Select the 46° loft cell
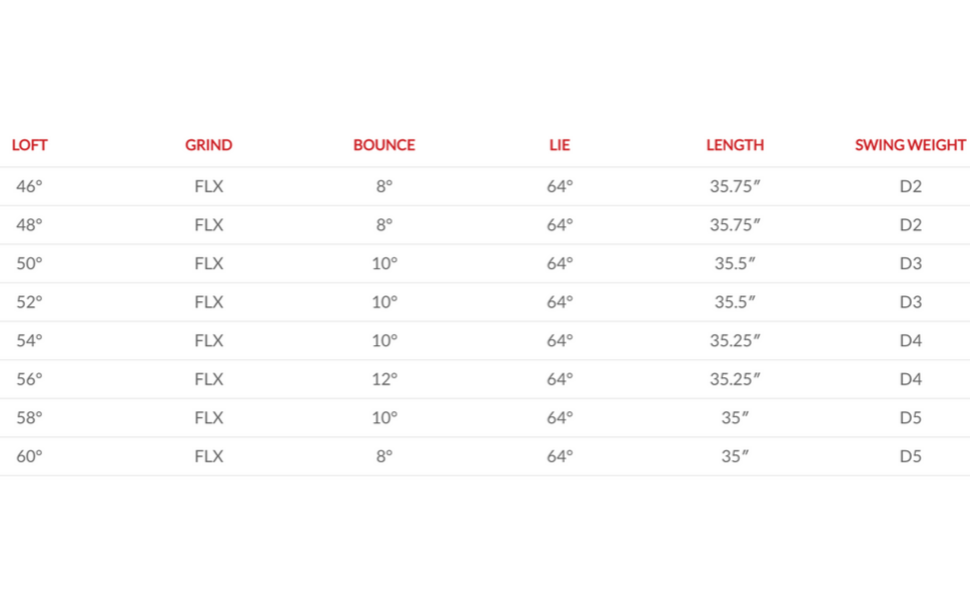This screenshot has width=970, height=600. click(x=30, y=186)
